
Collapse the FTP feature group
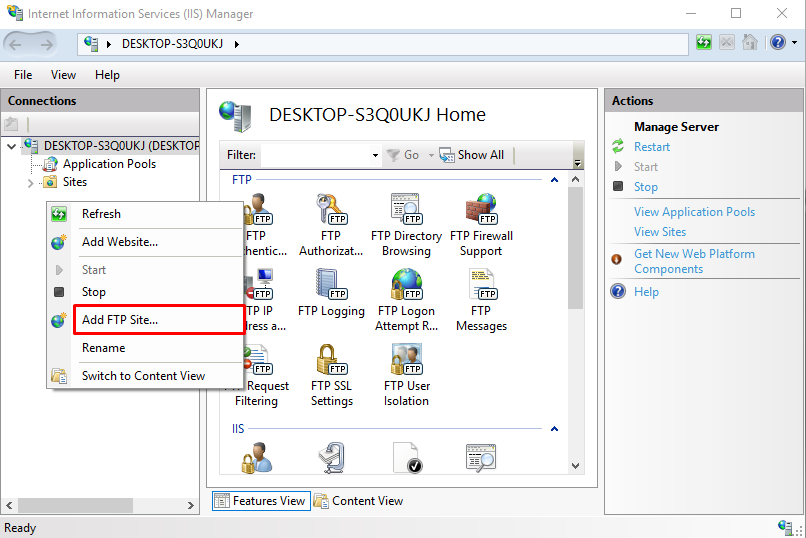[554, 180]
